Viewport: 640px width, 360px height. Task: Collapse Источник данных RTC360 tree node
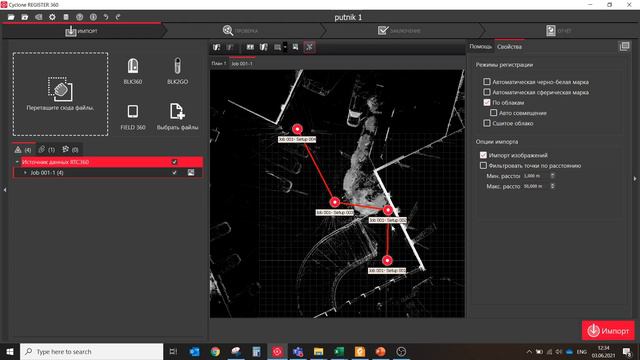(x=17, y=162)
